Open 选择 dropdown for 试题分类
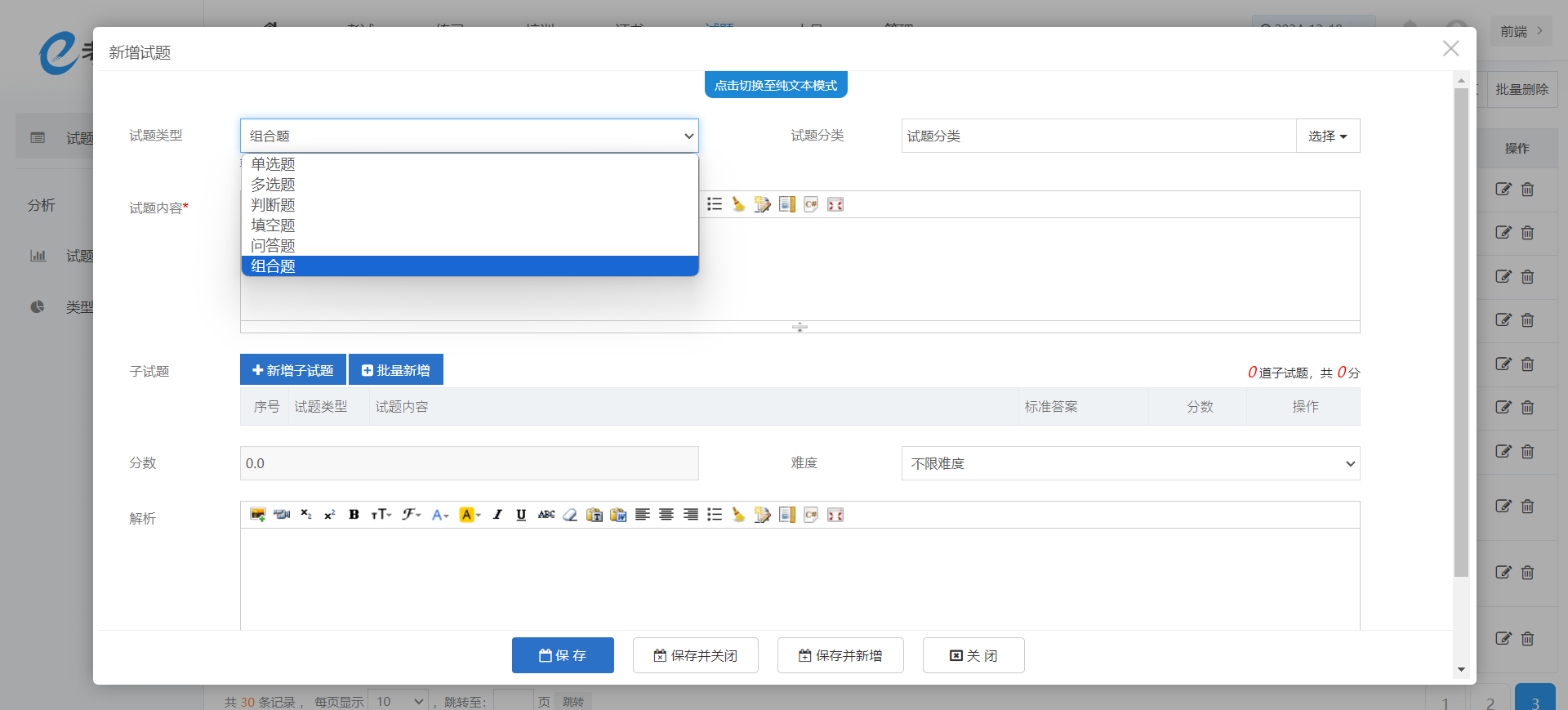 click(x=1327, y=136)
